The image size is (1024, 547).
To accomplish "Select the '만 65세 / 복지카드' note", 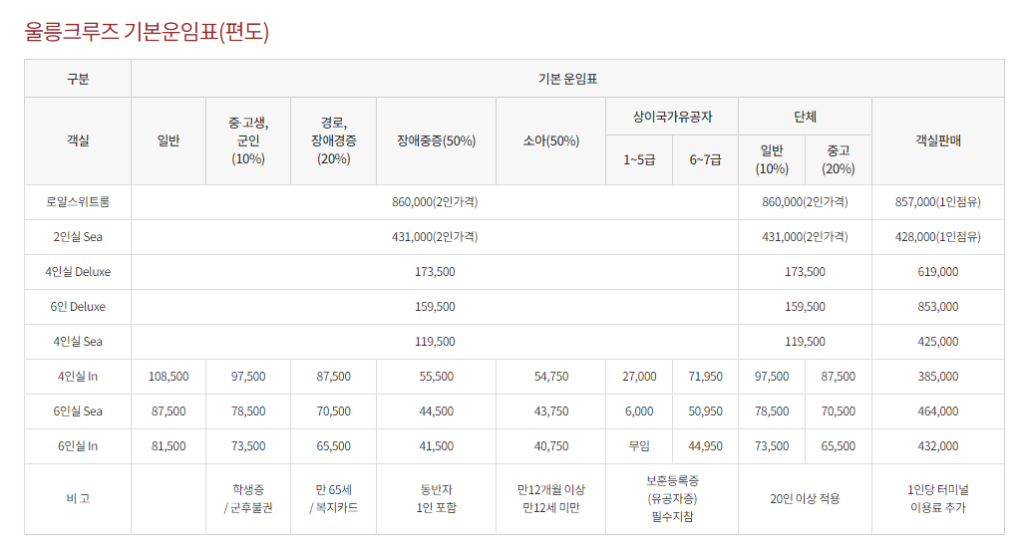I will tap(334, 499).
